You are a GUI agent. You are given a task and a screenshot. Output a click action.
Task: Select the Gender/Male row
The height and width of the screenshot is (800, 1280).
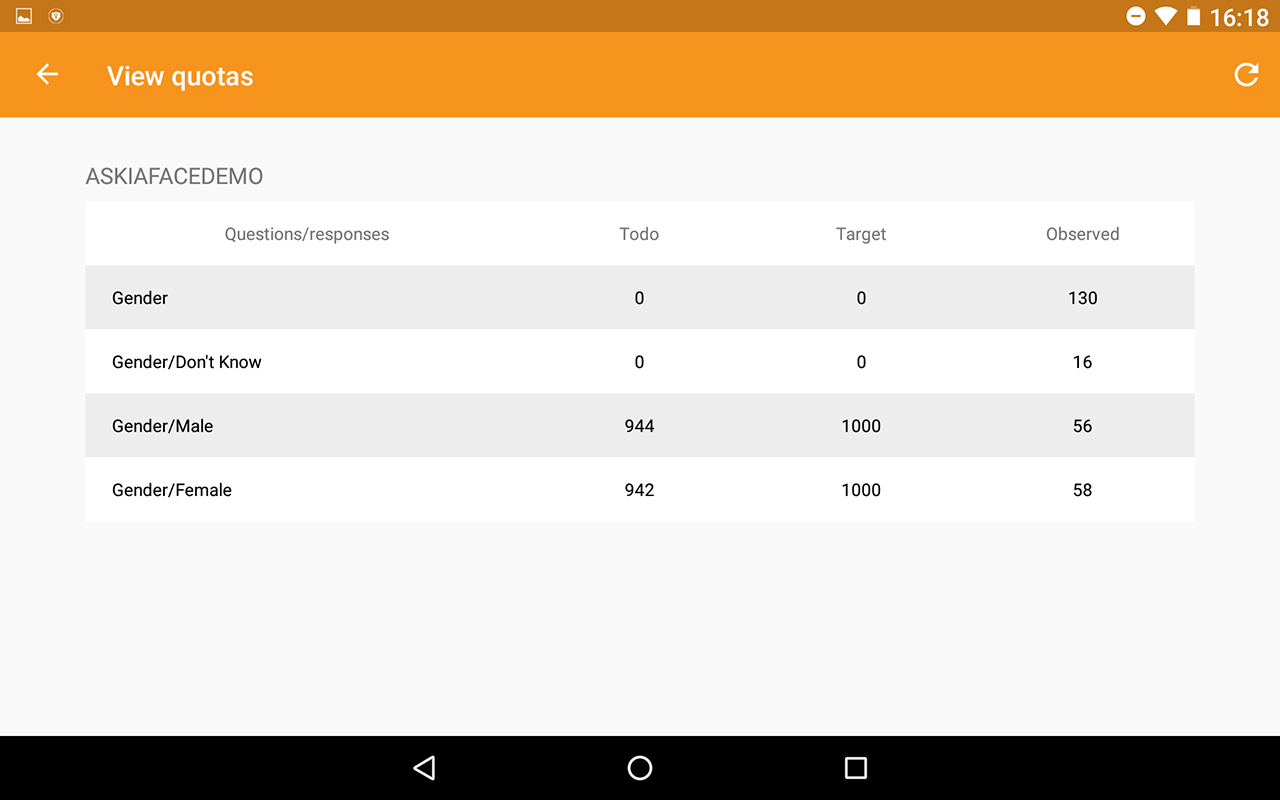[x=640, y=426]
